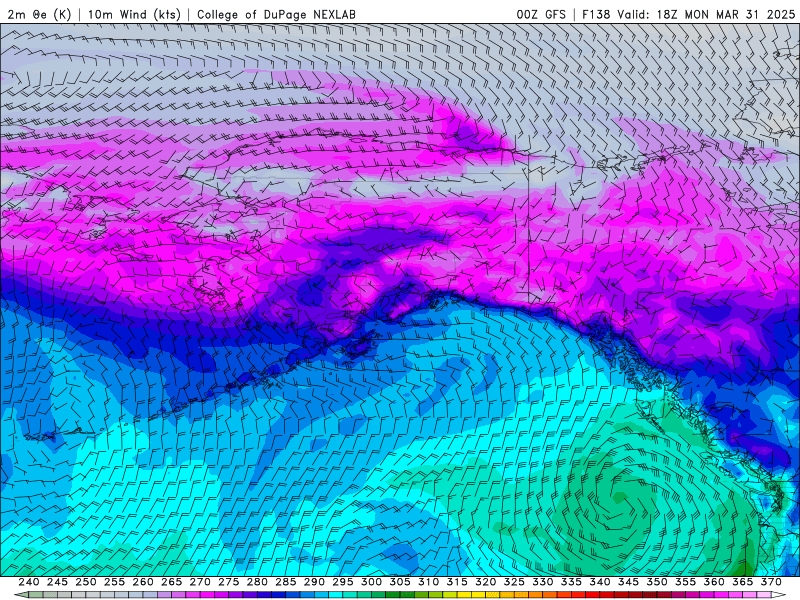Click the 265 value on the color scale
The width and height of the screenshot is (800, 600).
pos(171,582)
